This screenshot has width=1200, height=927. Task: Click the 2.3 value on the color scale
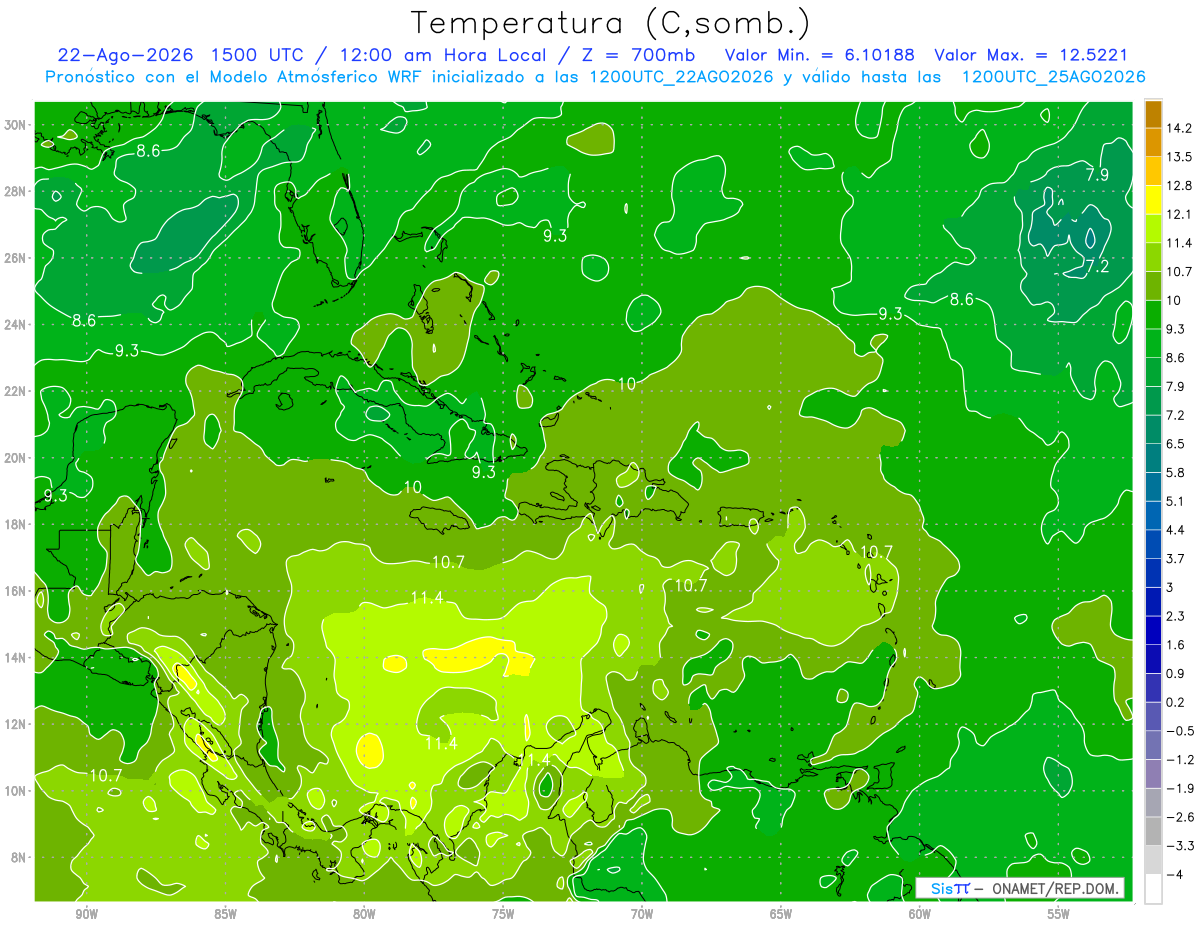1176,616
